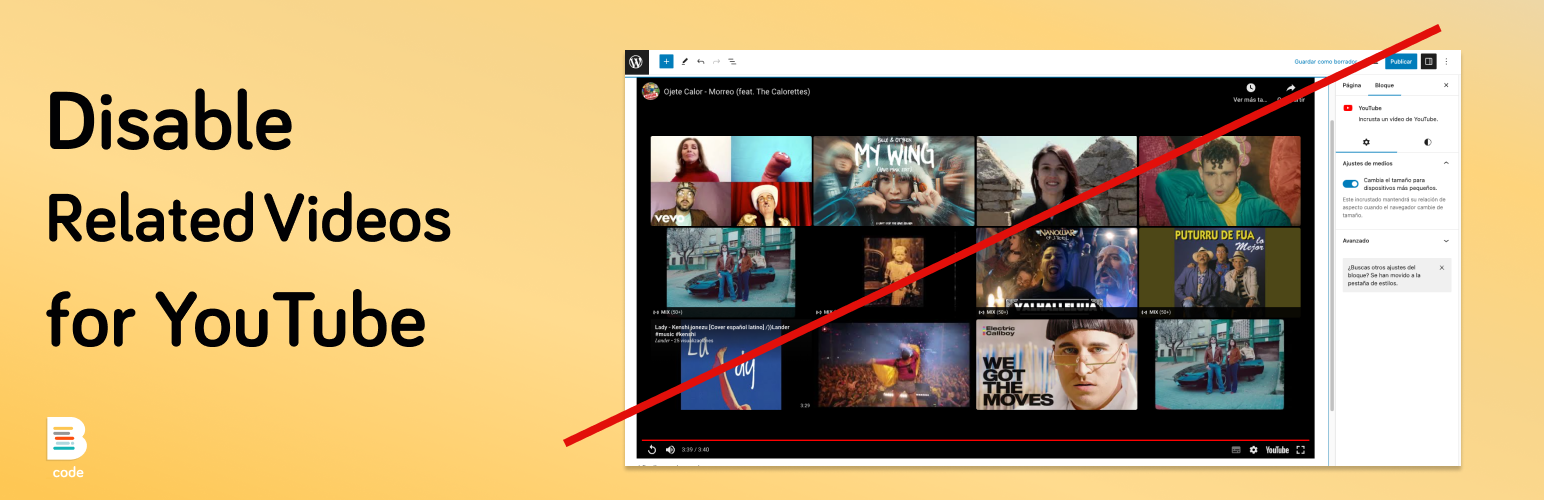Select the pencil edit tool
The height and width of the screenshot is (500, 1544).
685,62
